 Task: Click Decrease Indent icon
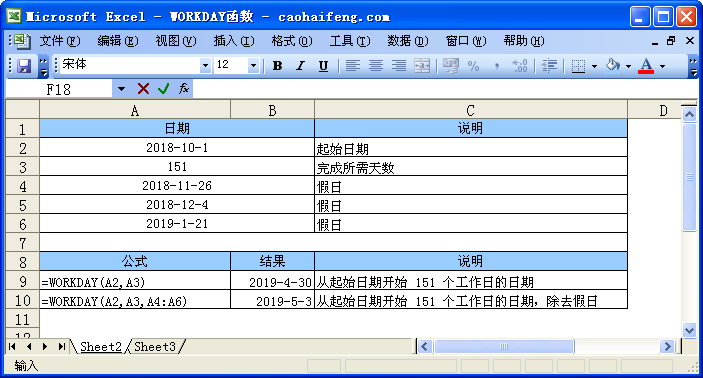point(549,66)
